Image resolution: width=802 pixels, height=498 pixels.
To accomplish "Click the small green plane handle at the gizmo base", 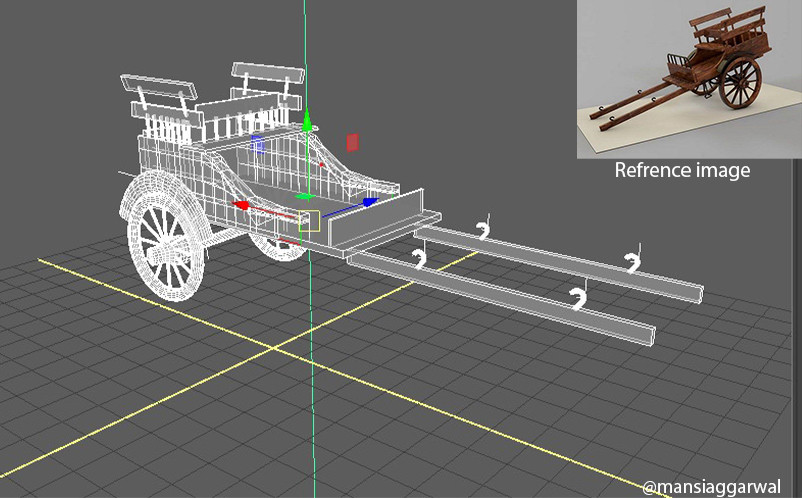I will [305, 197].
